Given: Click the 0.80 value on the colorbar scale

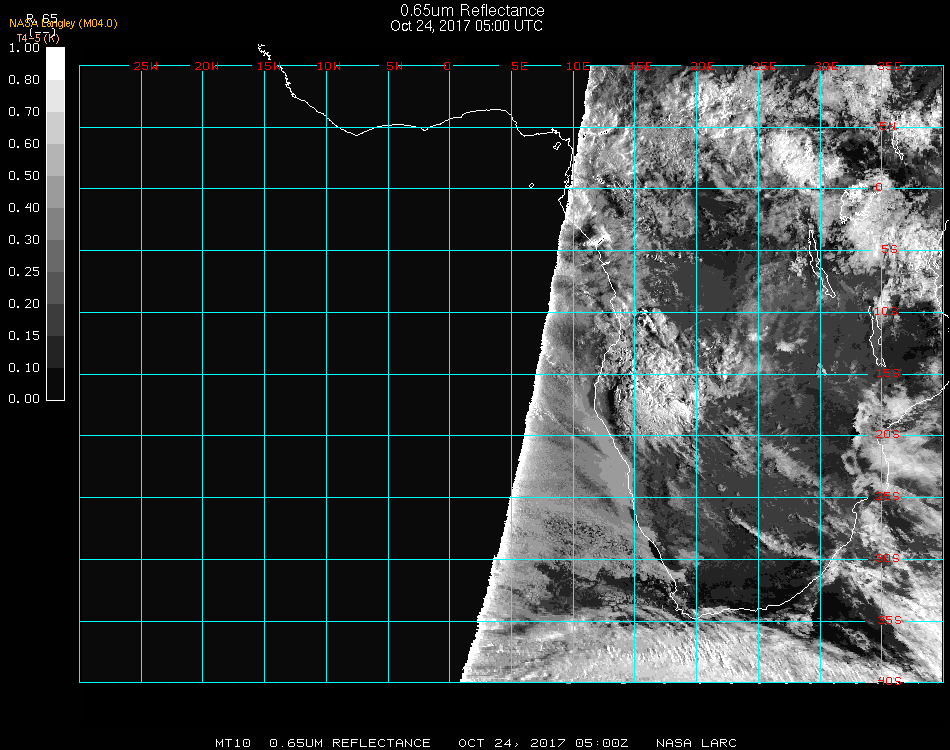Looking at the screenshot, I should pos(23,80).
